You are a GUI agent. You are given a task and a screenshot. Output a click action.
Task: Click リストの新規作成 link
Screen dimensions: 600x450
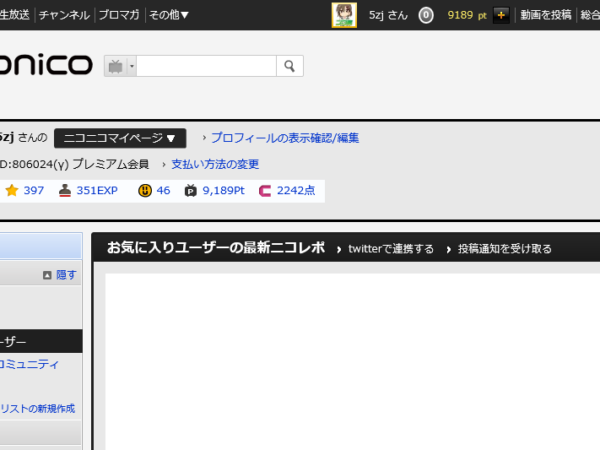click(38, 409)
